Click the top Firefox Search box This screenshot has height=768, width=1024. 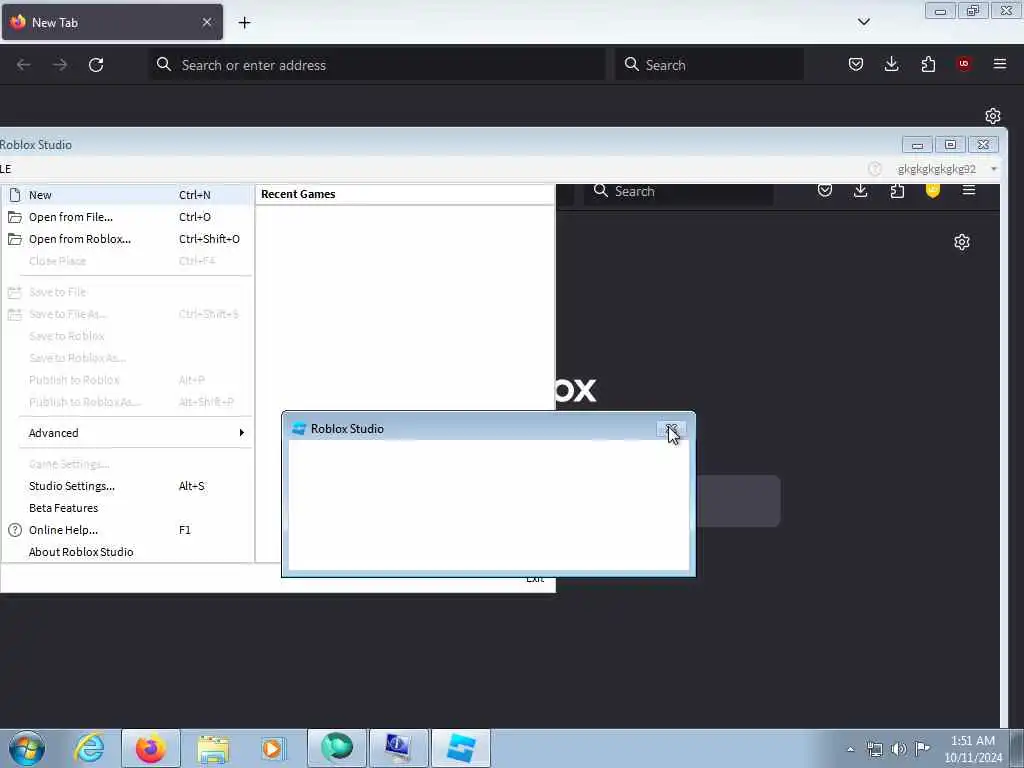pyautogui.click(x=709, y=65)
